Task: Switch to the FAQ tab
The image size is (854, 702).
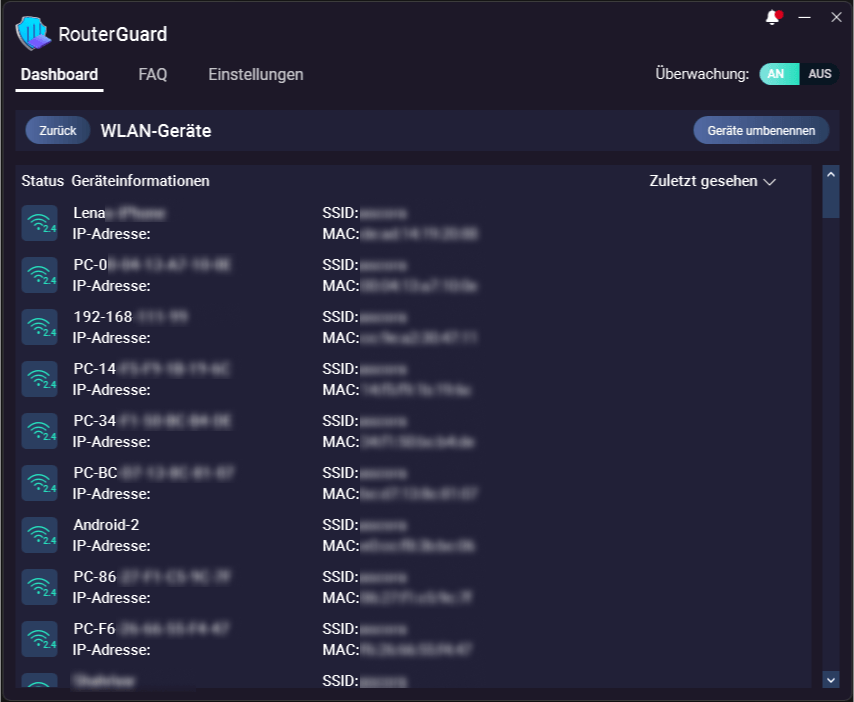Action: 153,74
